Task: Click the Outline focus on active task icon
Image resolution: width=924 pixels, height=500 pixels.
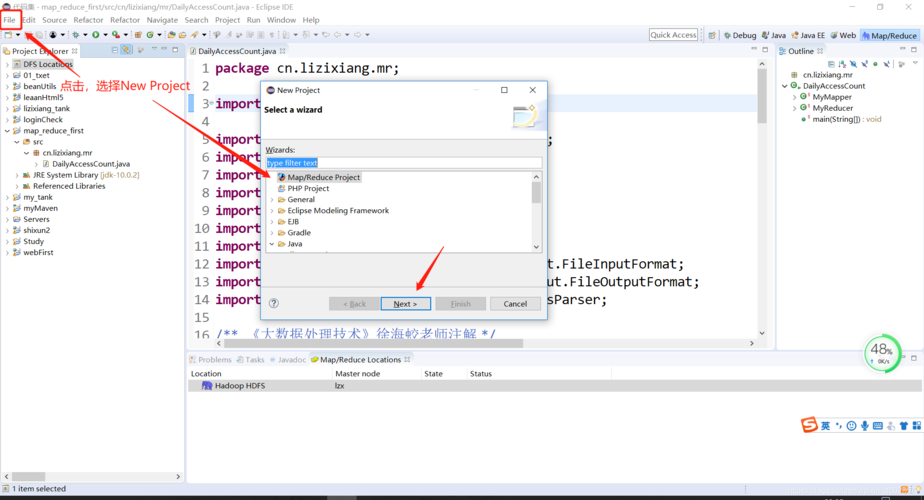Action: [x=902, y=64]
